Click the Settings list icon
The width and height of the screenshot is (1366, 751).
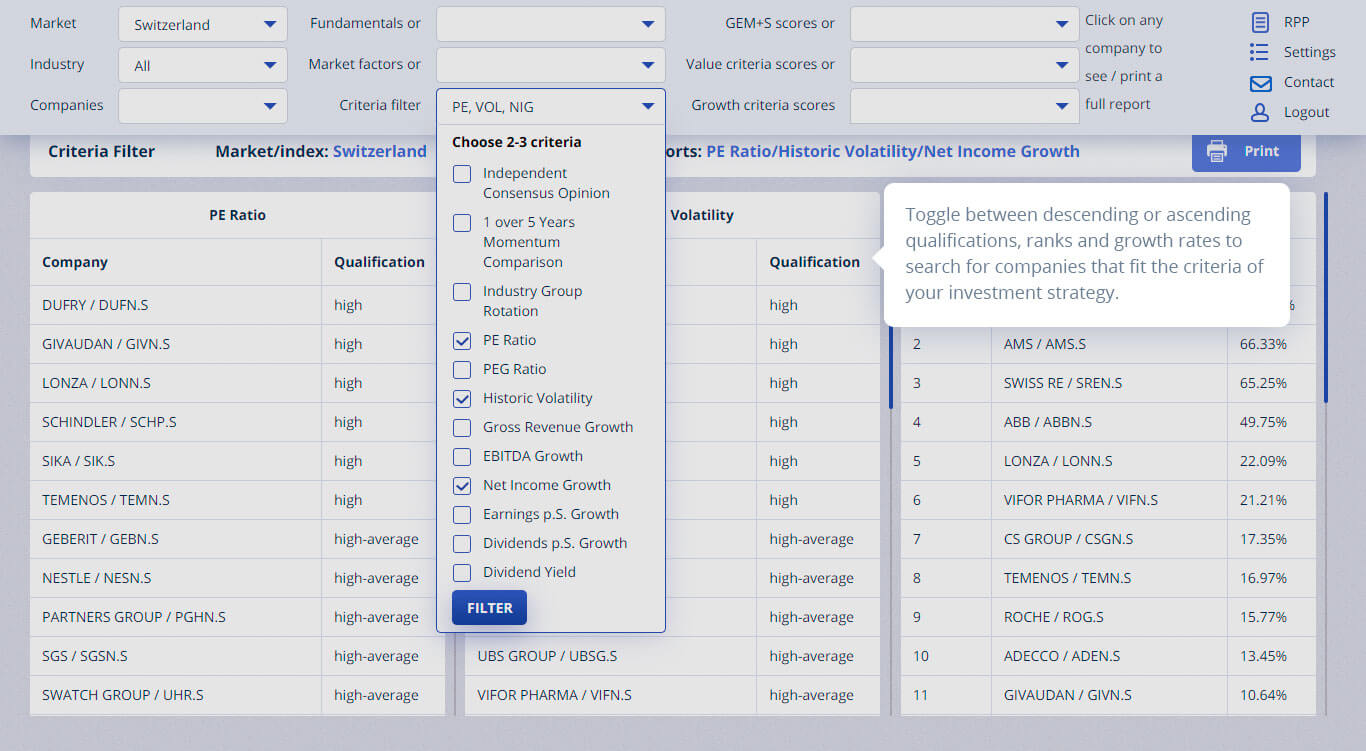(1259, 52)
